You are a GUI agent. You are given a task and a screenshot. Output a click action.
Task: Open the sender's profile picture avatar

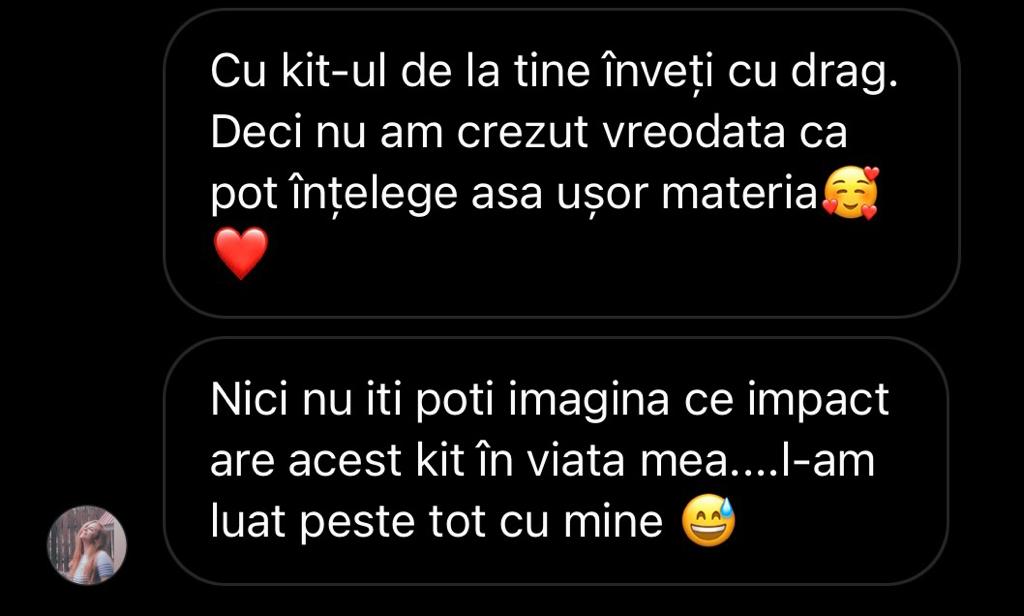click(87, 544)
